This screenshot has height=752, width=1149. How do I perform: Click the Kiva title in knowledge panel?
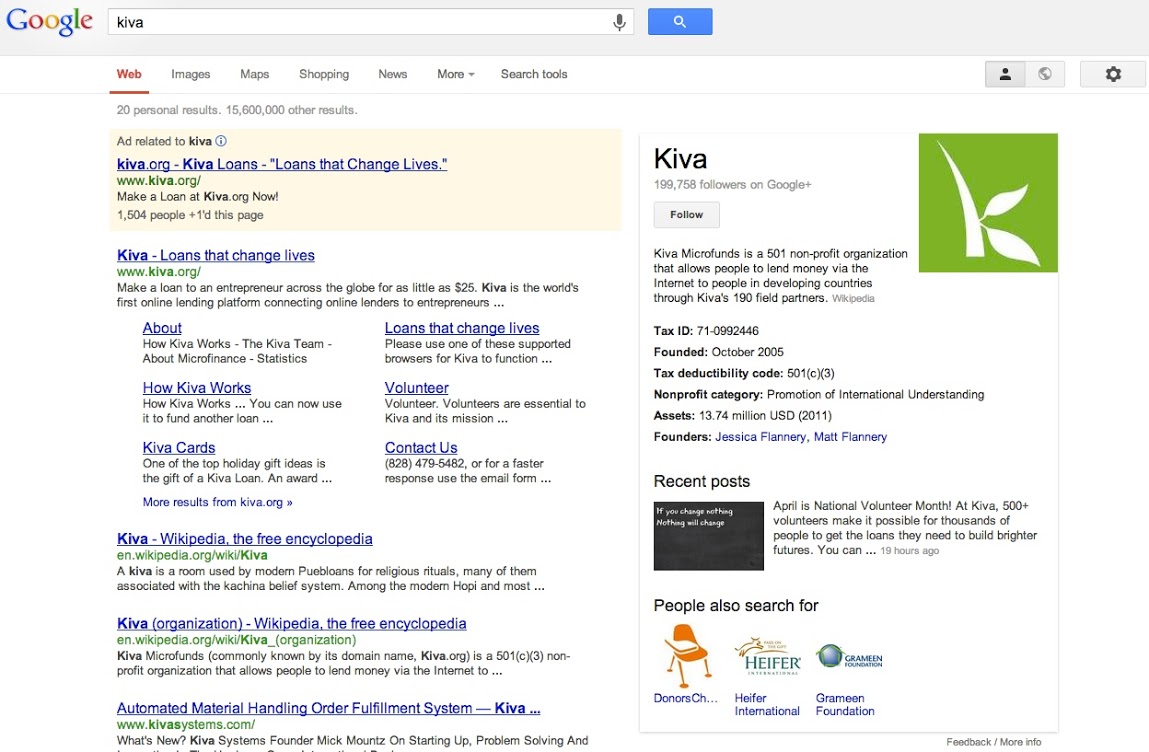tap(681, 159)
